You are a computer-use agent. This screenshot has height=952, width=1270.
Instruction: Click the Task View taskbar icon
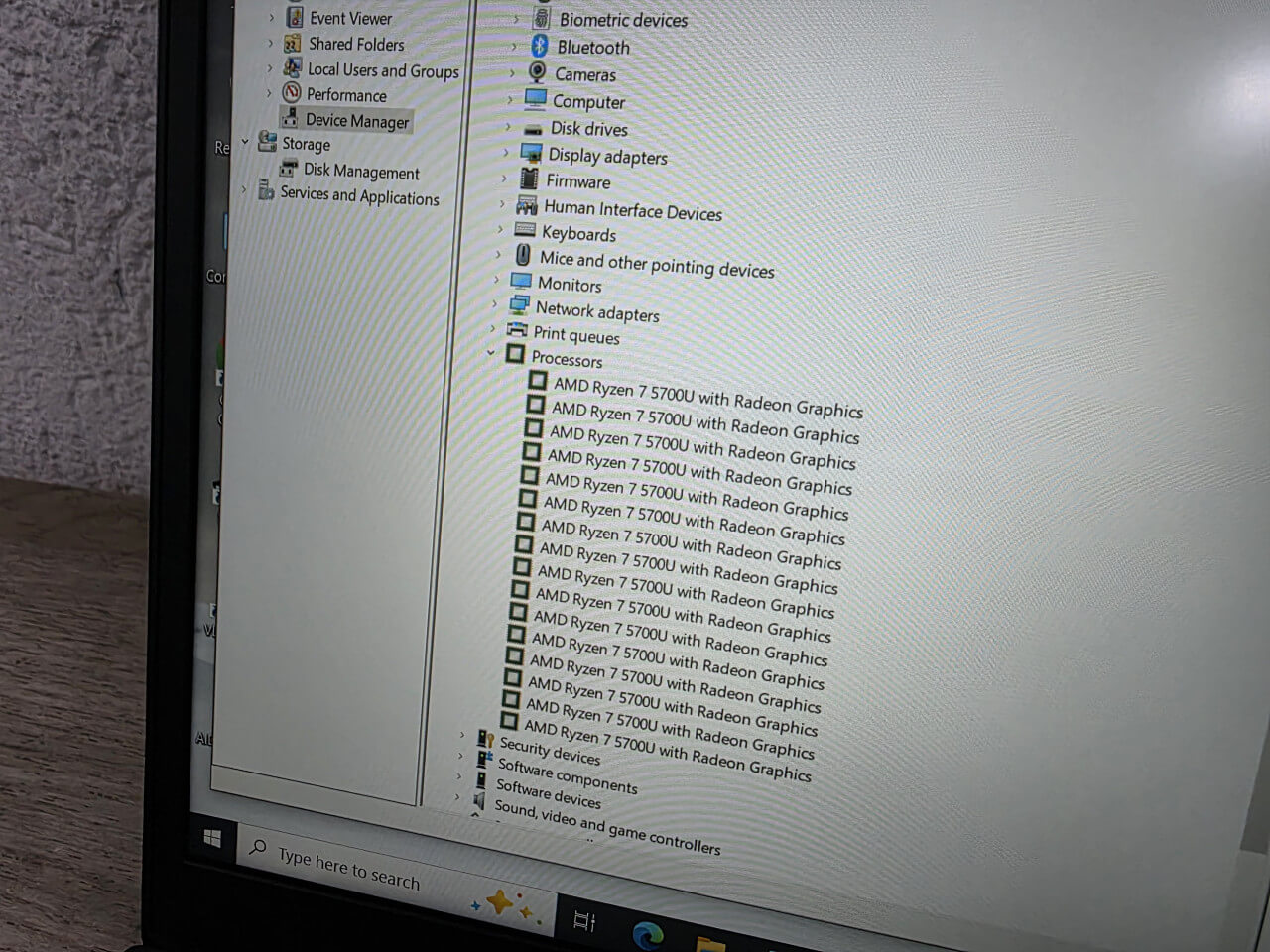pyautogui.click(x=584, y=921)
